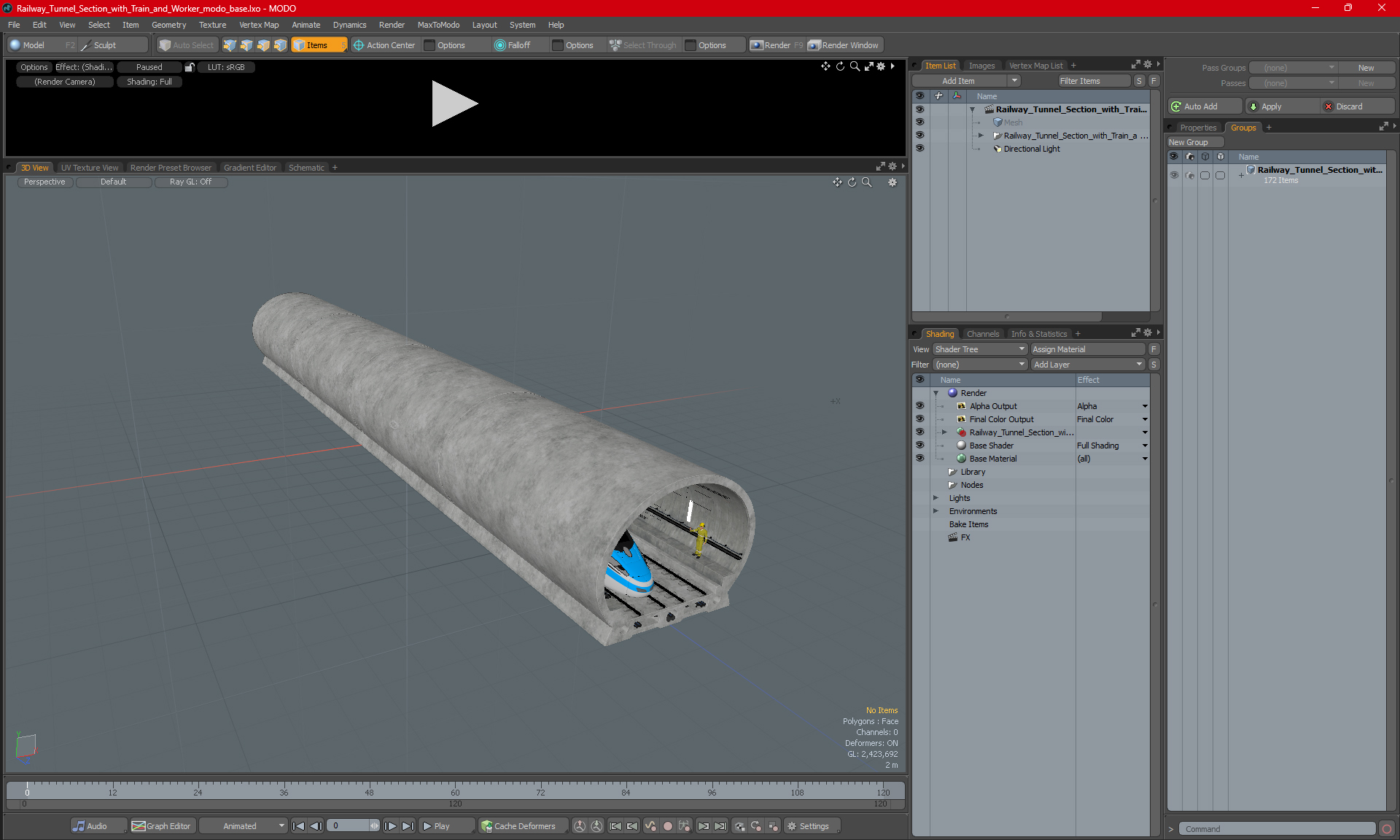
Task: Open the Audio settings
Action: tap(98, 826)
